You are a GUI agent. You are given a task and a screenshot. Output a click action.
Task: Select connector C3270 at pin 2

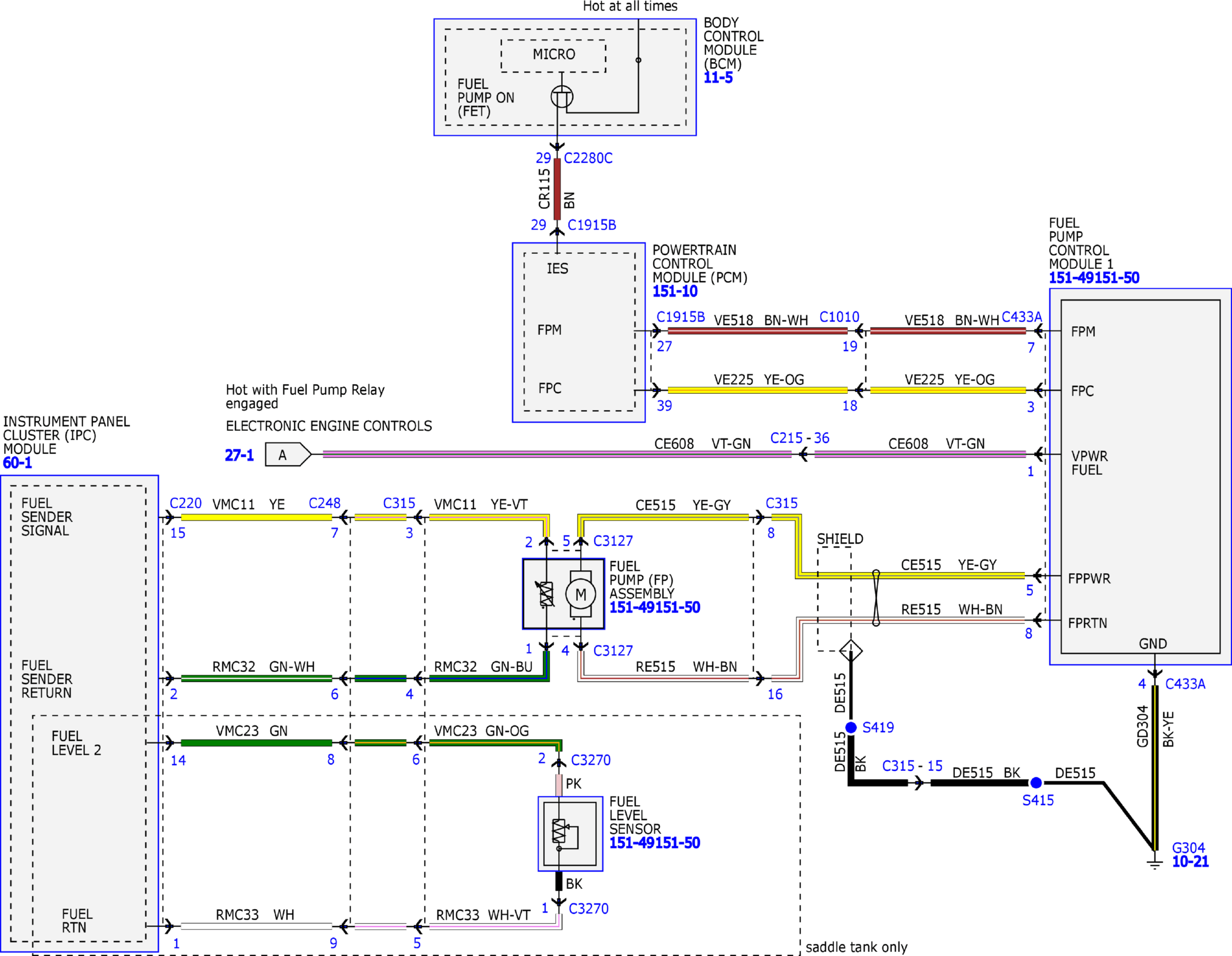[591, 761]
